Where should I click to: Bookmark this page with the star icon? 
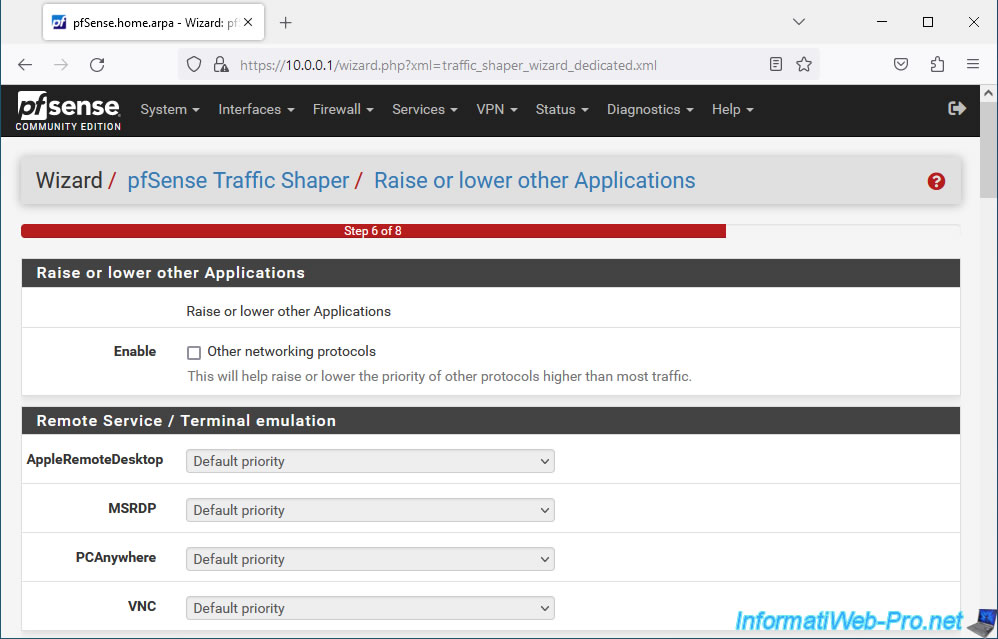tap(804, 64)
